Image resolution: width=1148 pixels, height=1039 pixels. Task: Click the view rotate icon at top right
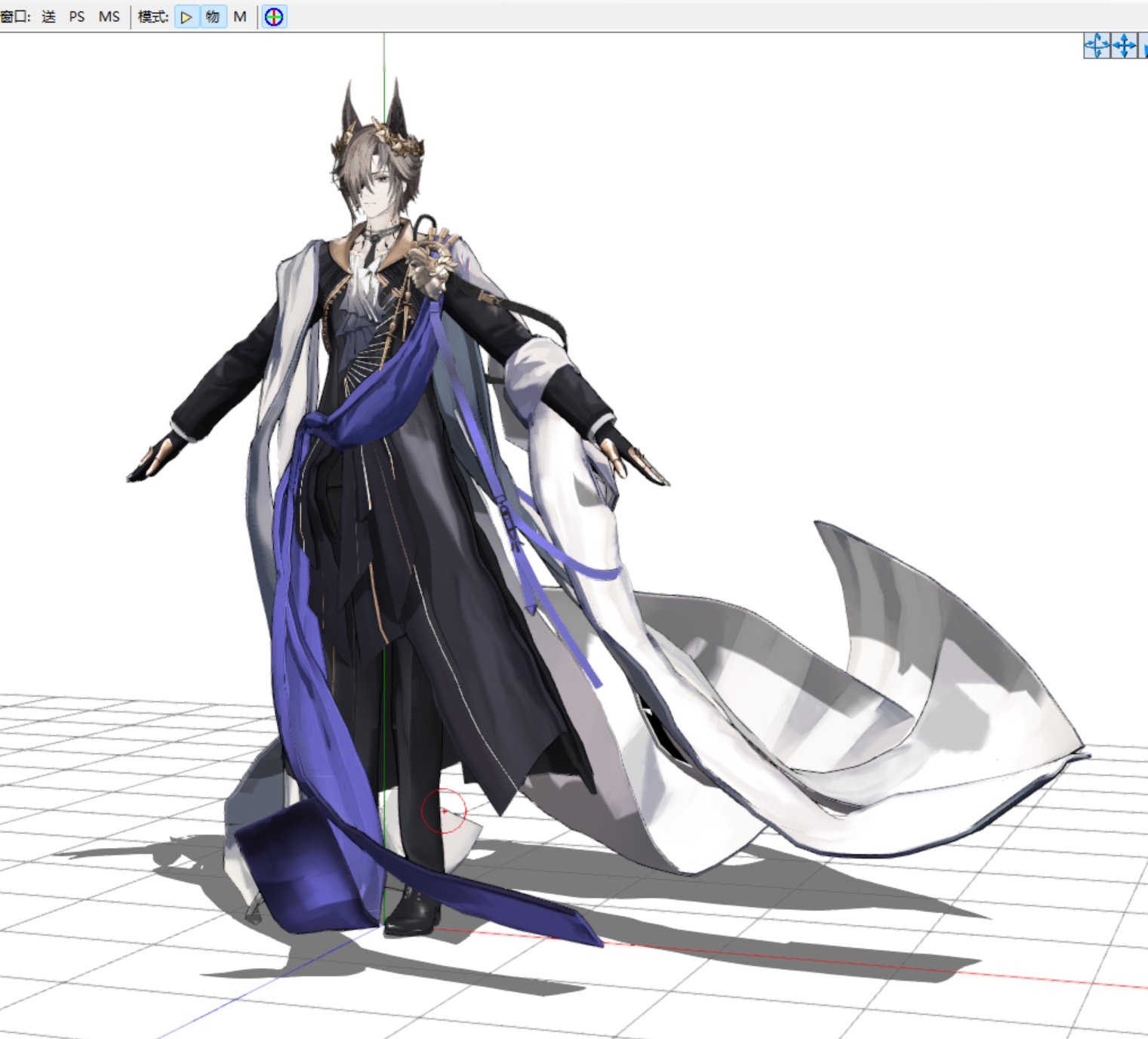click(x=1097, y=45)
